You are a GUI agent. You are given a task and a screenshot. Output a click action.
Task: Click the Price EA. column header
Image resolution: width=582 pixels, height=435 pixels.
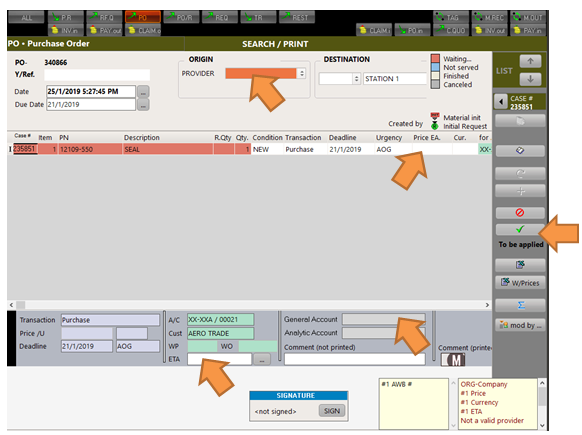coord(426,138)
